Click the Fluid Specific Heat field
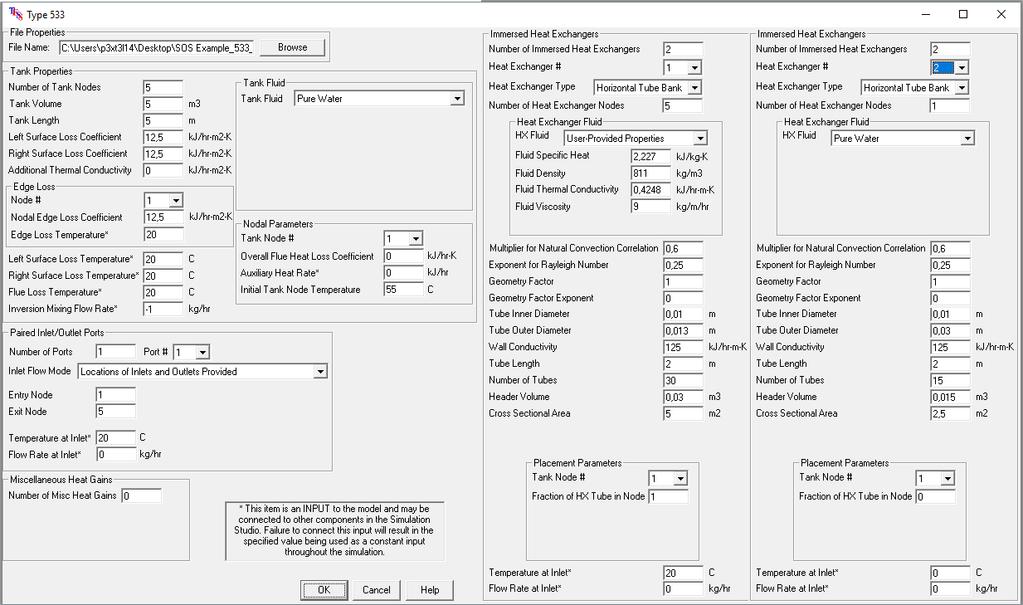The height and width of the screenshot is (605, 1023). (x=650, y=157)
